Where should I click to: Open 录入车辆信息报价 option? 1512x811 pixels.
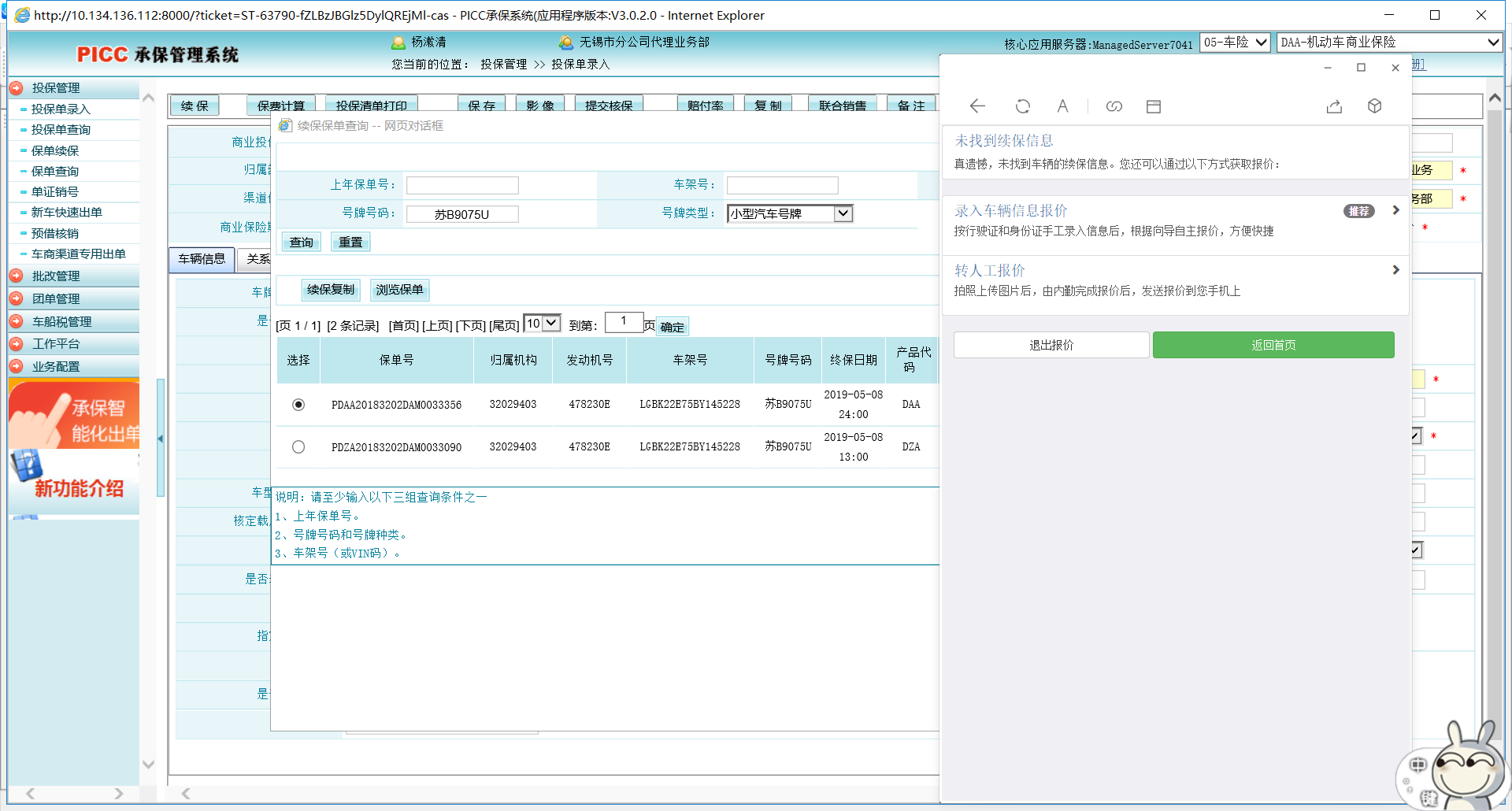pyautogui.click(x=1173, y=220)
